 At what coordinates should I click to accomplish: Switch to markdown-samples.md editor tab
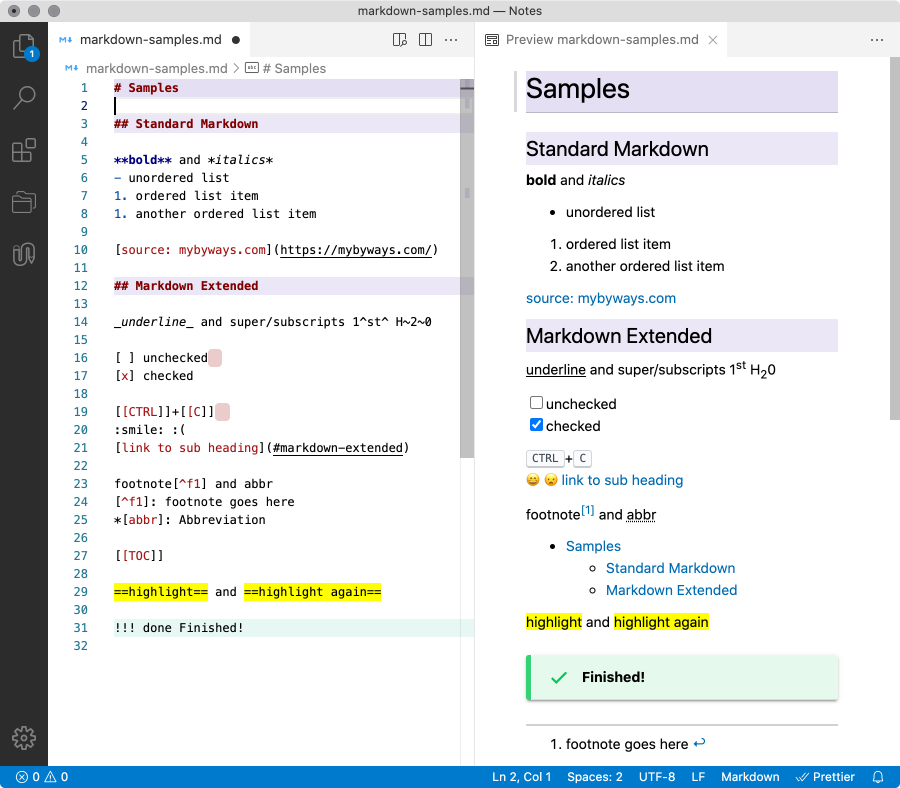(x=150, y=40)
